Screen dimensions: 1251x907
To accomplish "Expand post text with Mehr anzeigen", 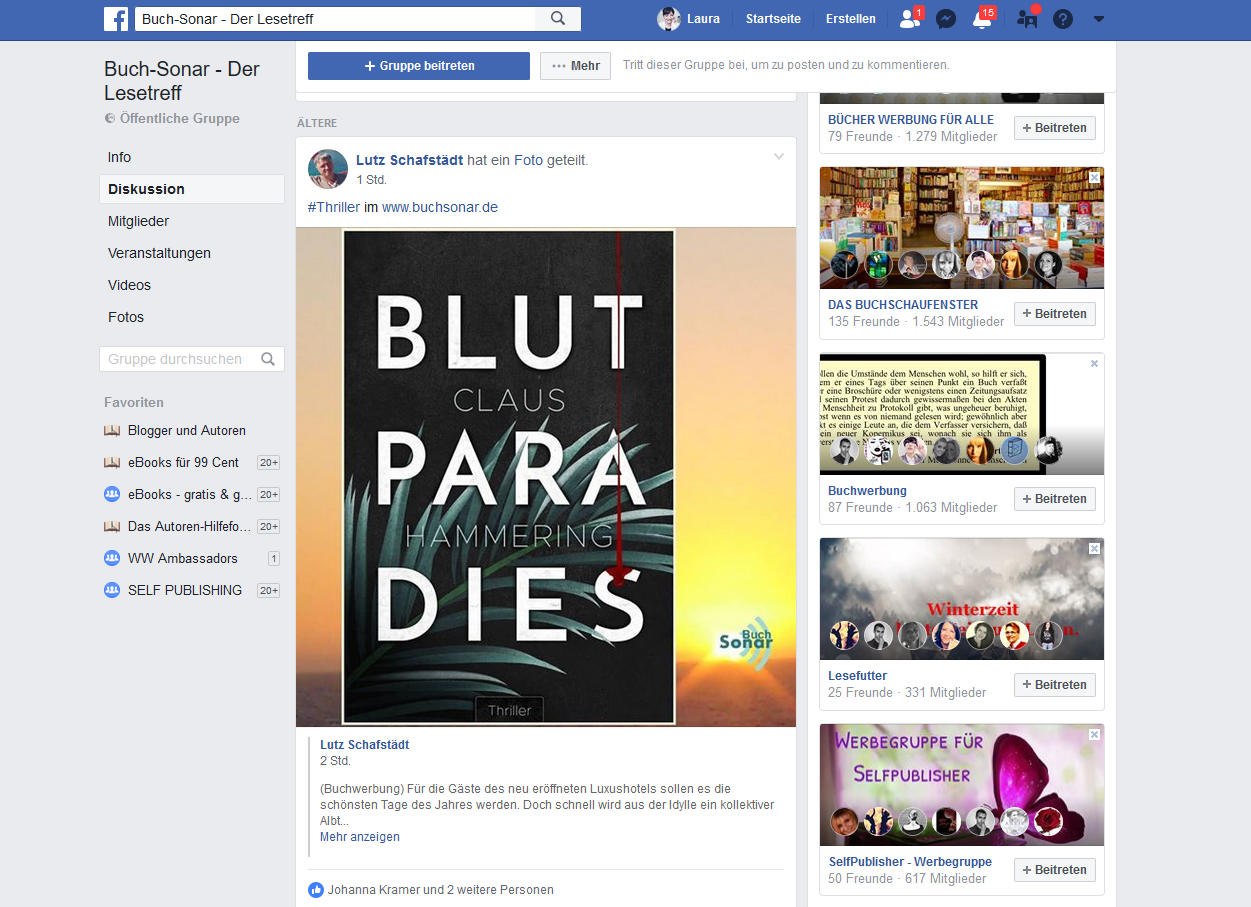I will point(359,837).
